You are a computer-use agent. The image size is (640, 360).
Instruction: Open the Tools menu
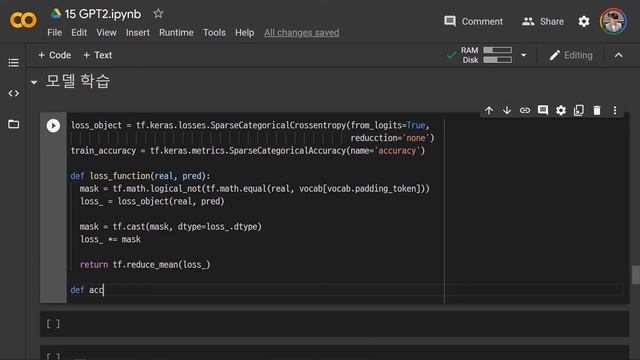click(x=214, y=33)
